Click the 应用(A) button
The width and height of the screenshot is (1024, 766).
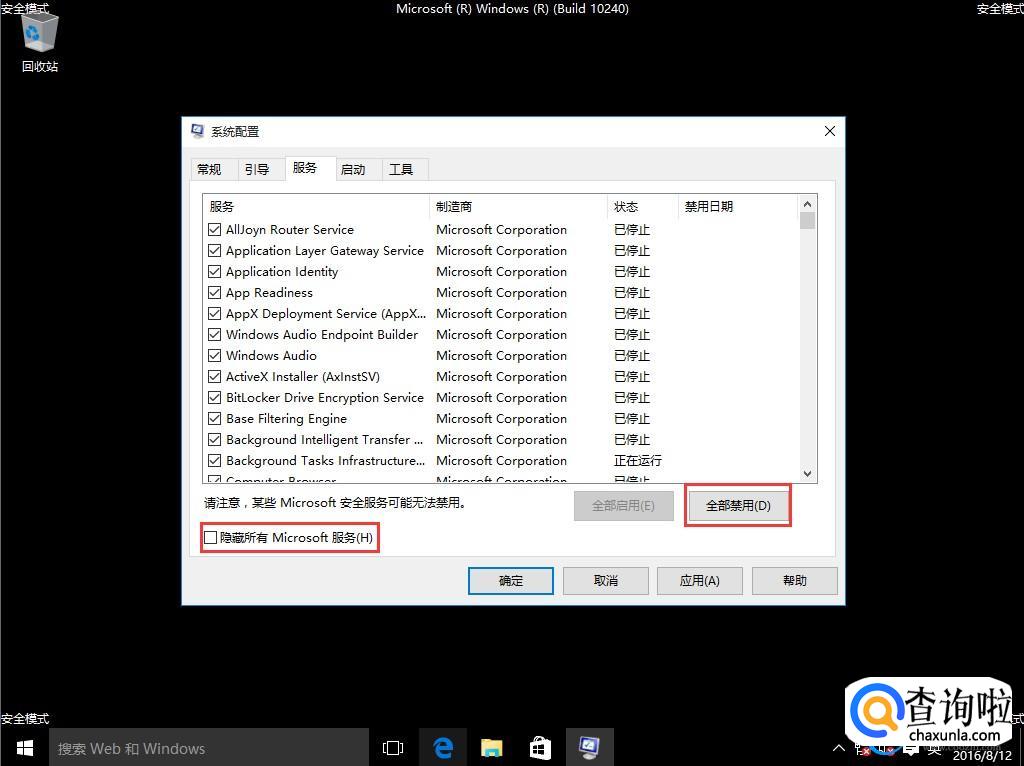pyautogui.click(x=699, y=581)
